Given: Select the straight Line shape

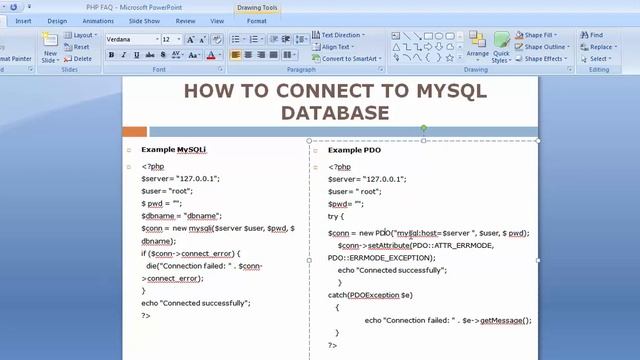Looking at the screenshot, I should tap(407, 36).
